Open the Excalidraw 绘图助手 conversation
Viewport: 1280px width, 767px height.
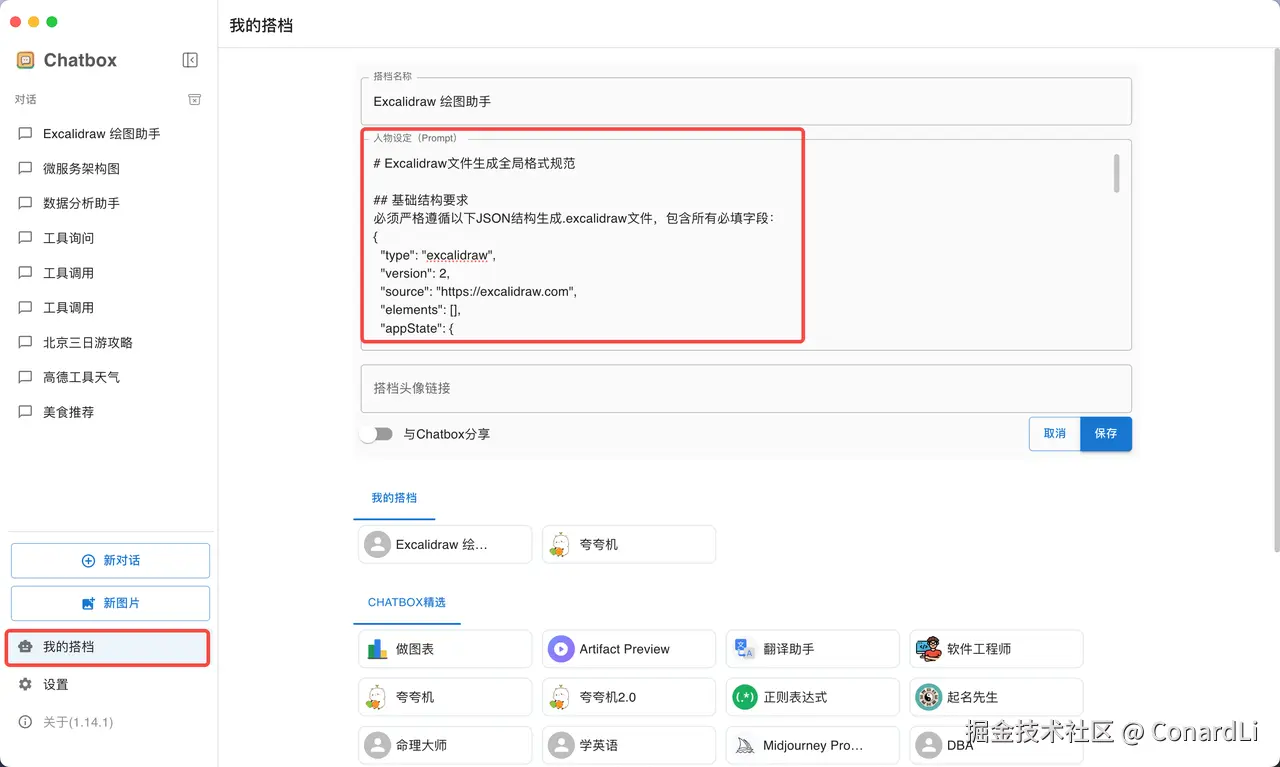[108, 134]
